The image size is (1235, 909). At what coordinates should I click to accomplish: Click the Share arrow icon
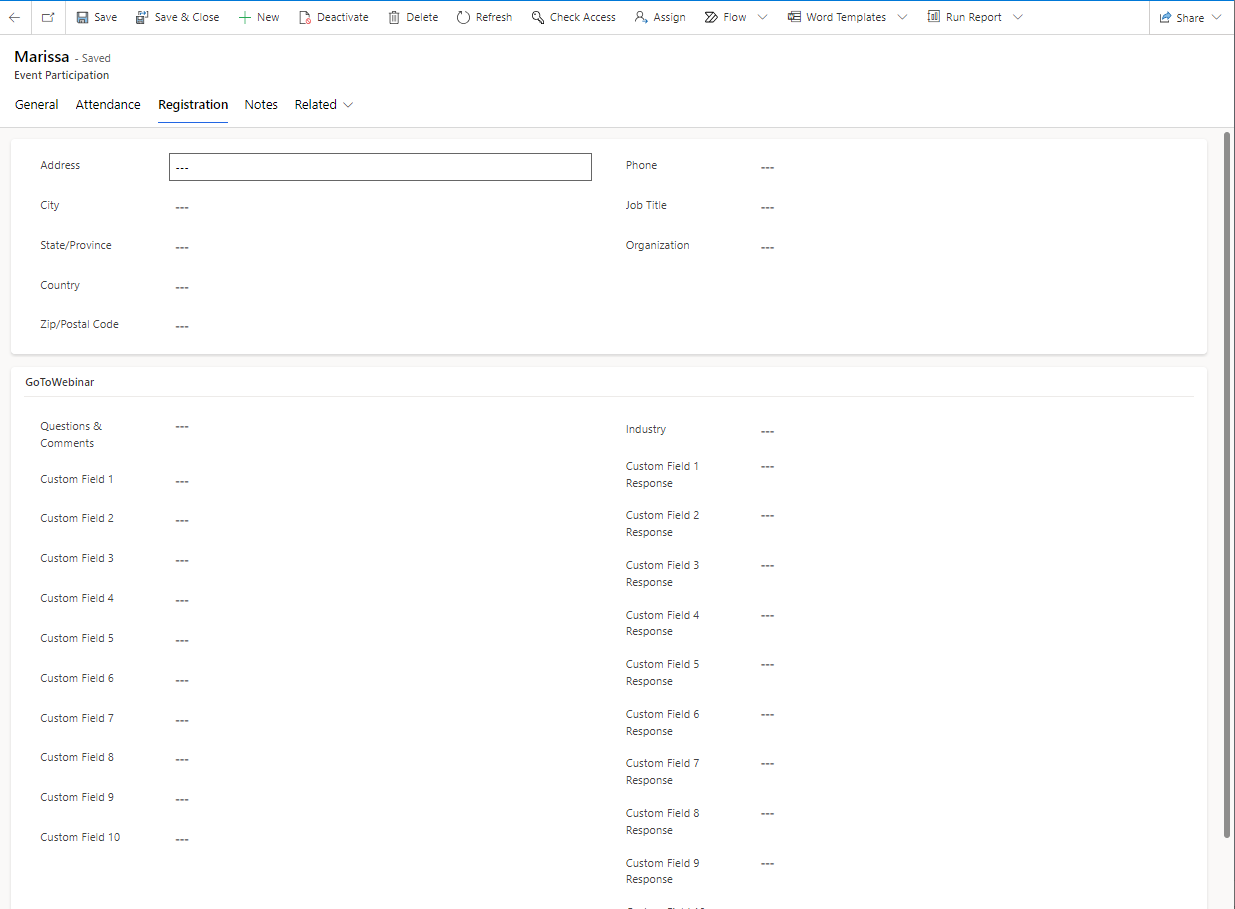point(1165,17)
